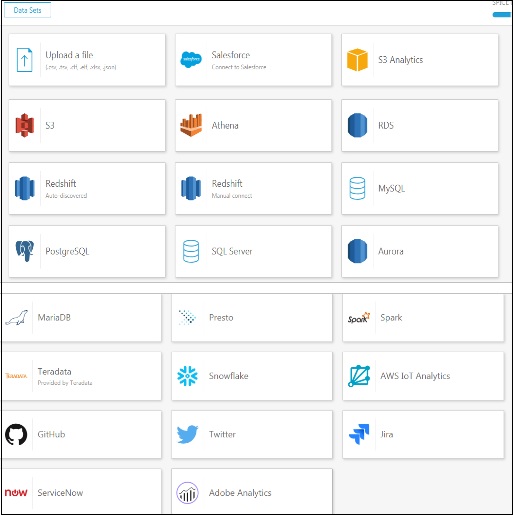The height and width of the screenshot is (515, 513).
Task: Pick the MySQL data source card
Action: point(420,188)
